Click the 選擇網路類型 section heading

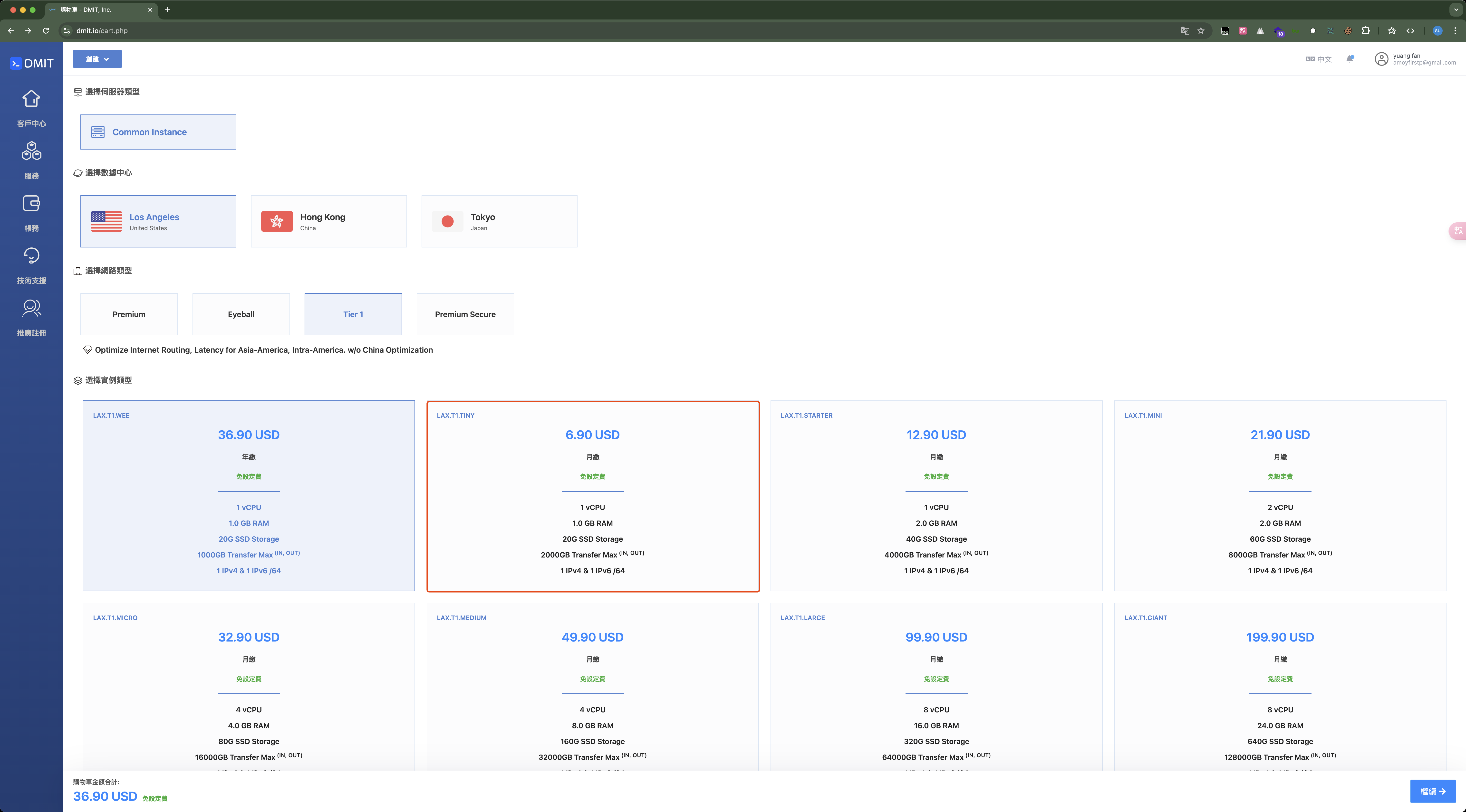(108, 271)
